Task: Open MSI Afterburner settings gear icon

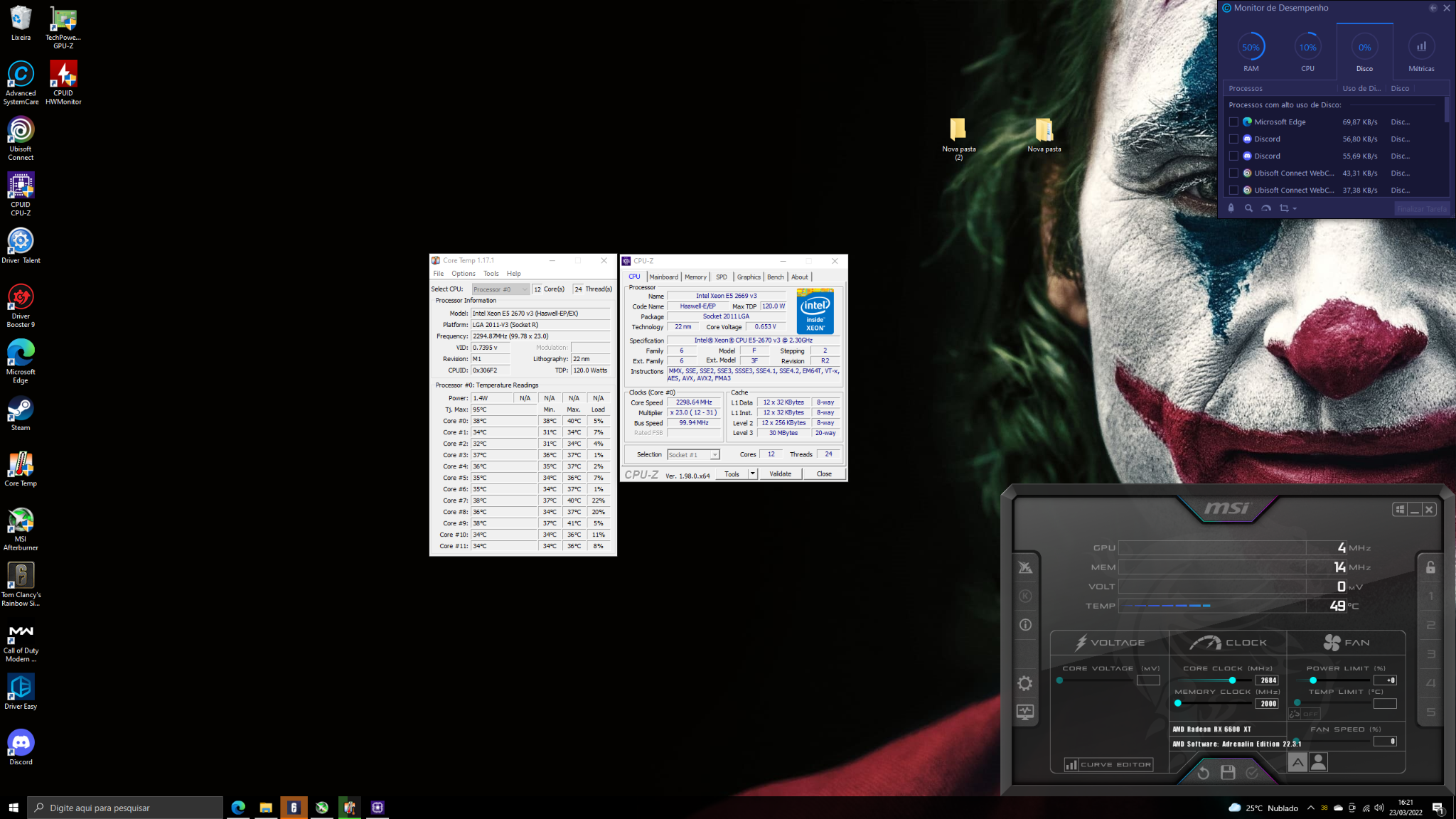Action: click(x=1024, y=683)
